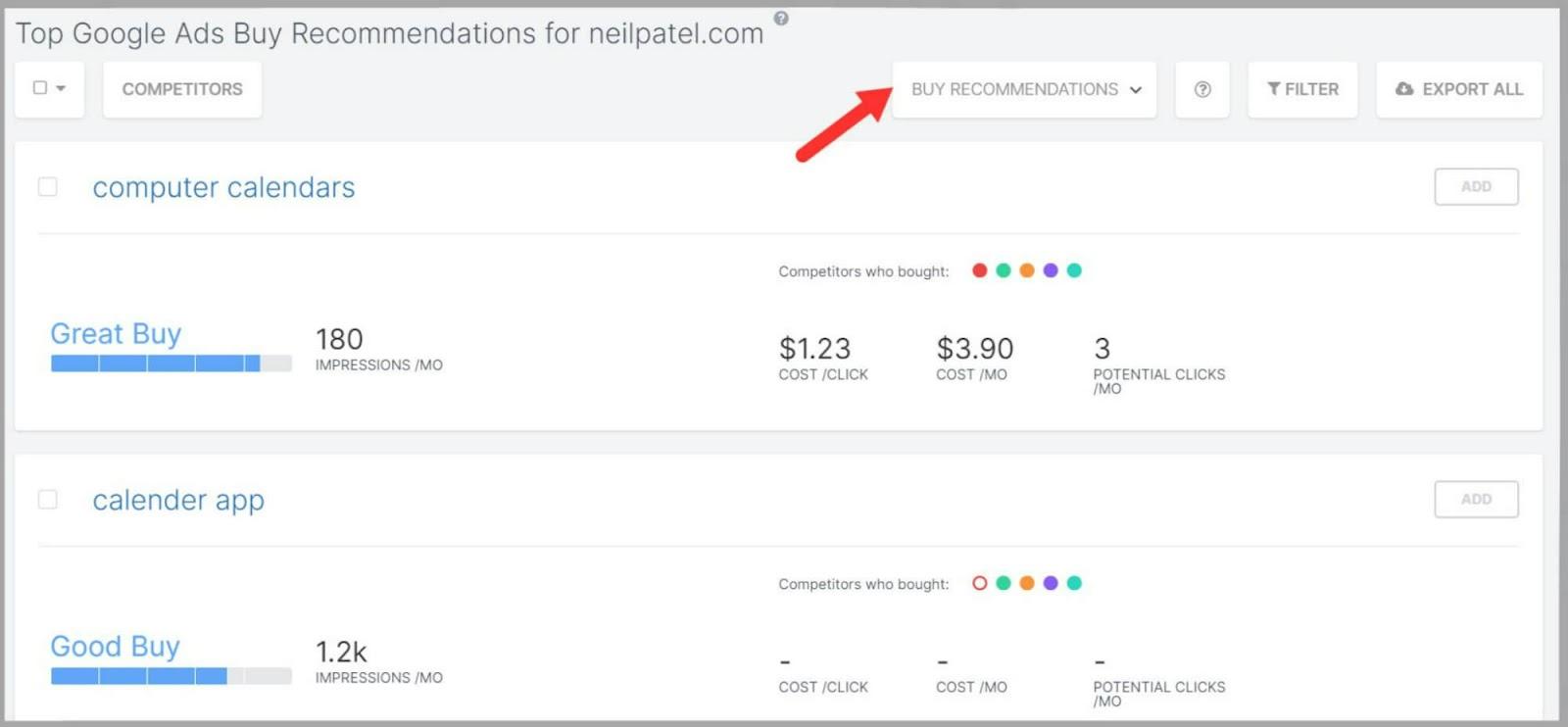Click the Great Buy rating bar
The image size is (1568, 727).
click(x=171, y=363)
